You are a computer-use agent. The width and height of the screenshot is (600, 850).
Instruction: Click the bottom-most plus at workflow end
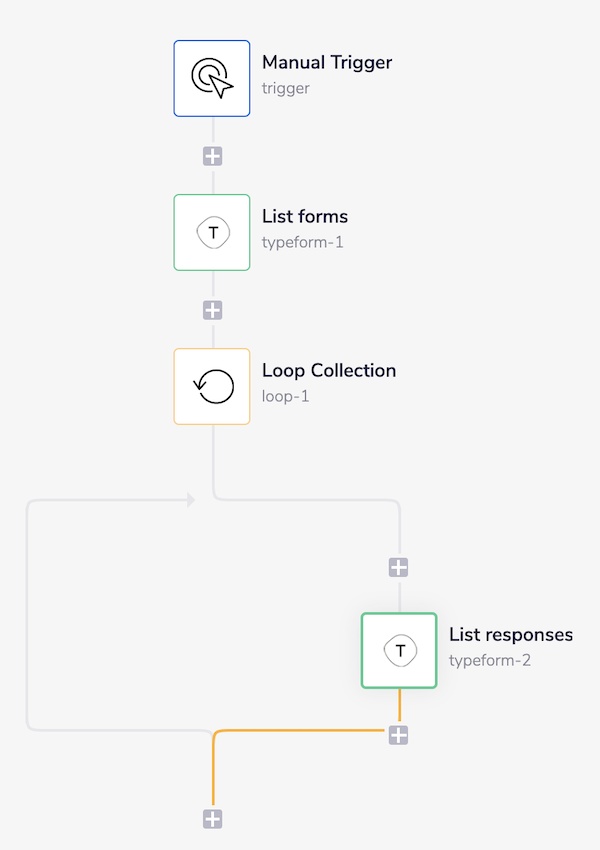[x=212, y=819]
